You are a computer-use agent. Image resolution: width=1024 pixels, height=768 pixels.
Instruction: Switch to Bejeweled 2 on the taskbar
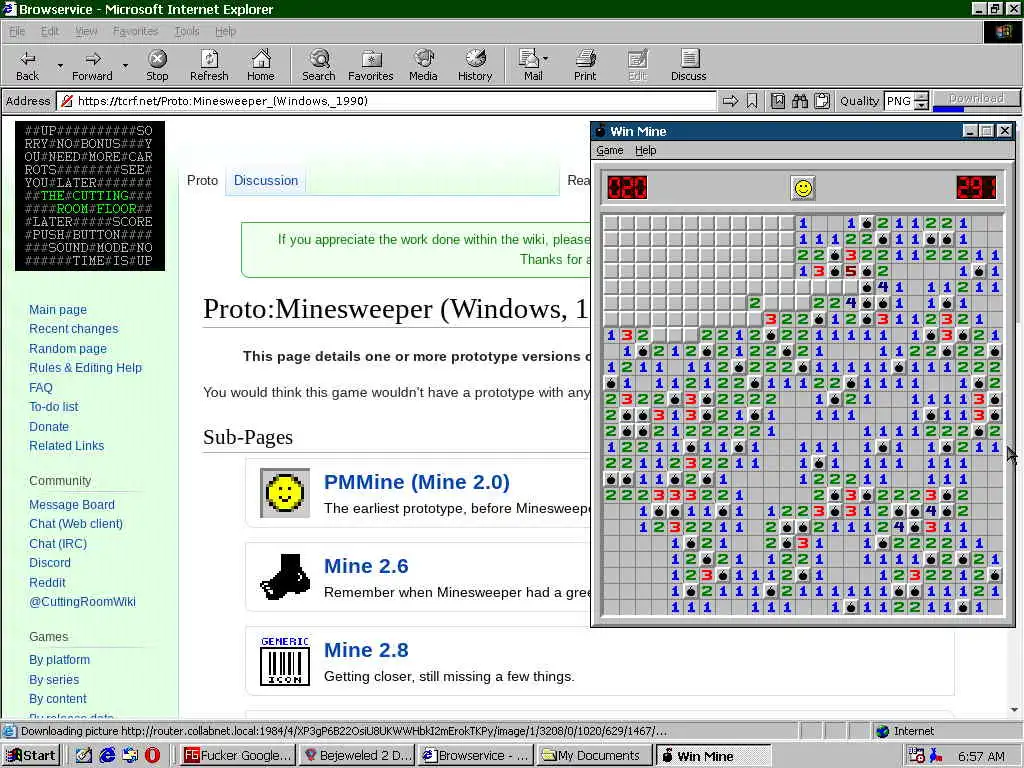[359, 755]
